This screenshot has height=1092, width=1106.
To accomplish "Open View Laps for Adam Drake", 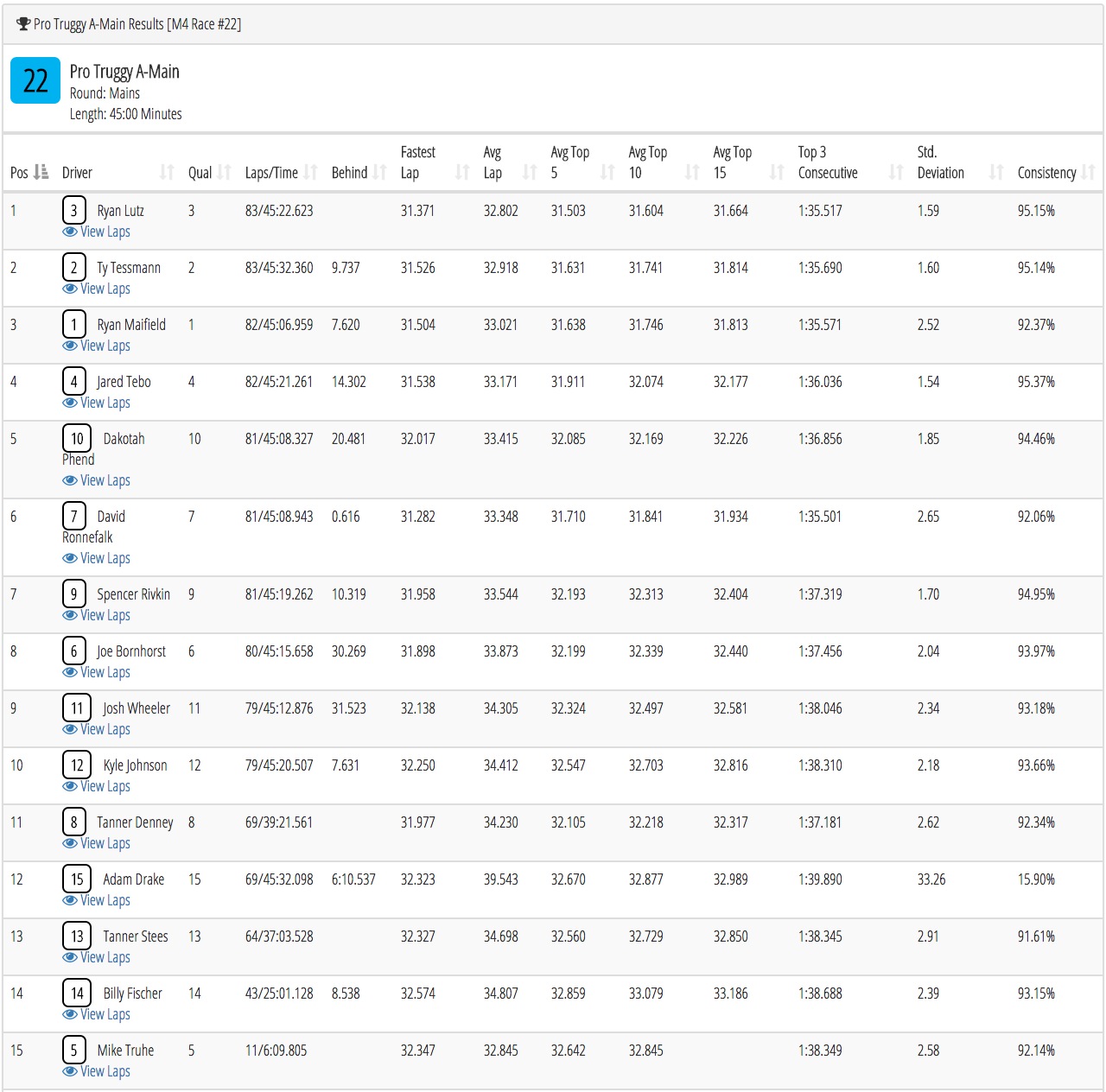I will [97, 900].
